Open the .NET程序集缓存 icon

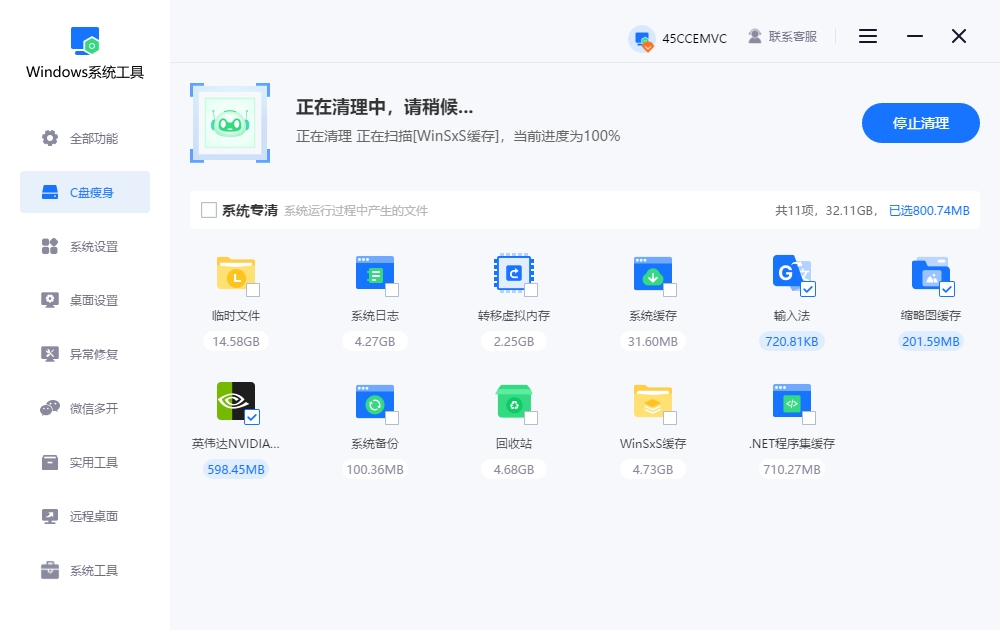(792, 402)
